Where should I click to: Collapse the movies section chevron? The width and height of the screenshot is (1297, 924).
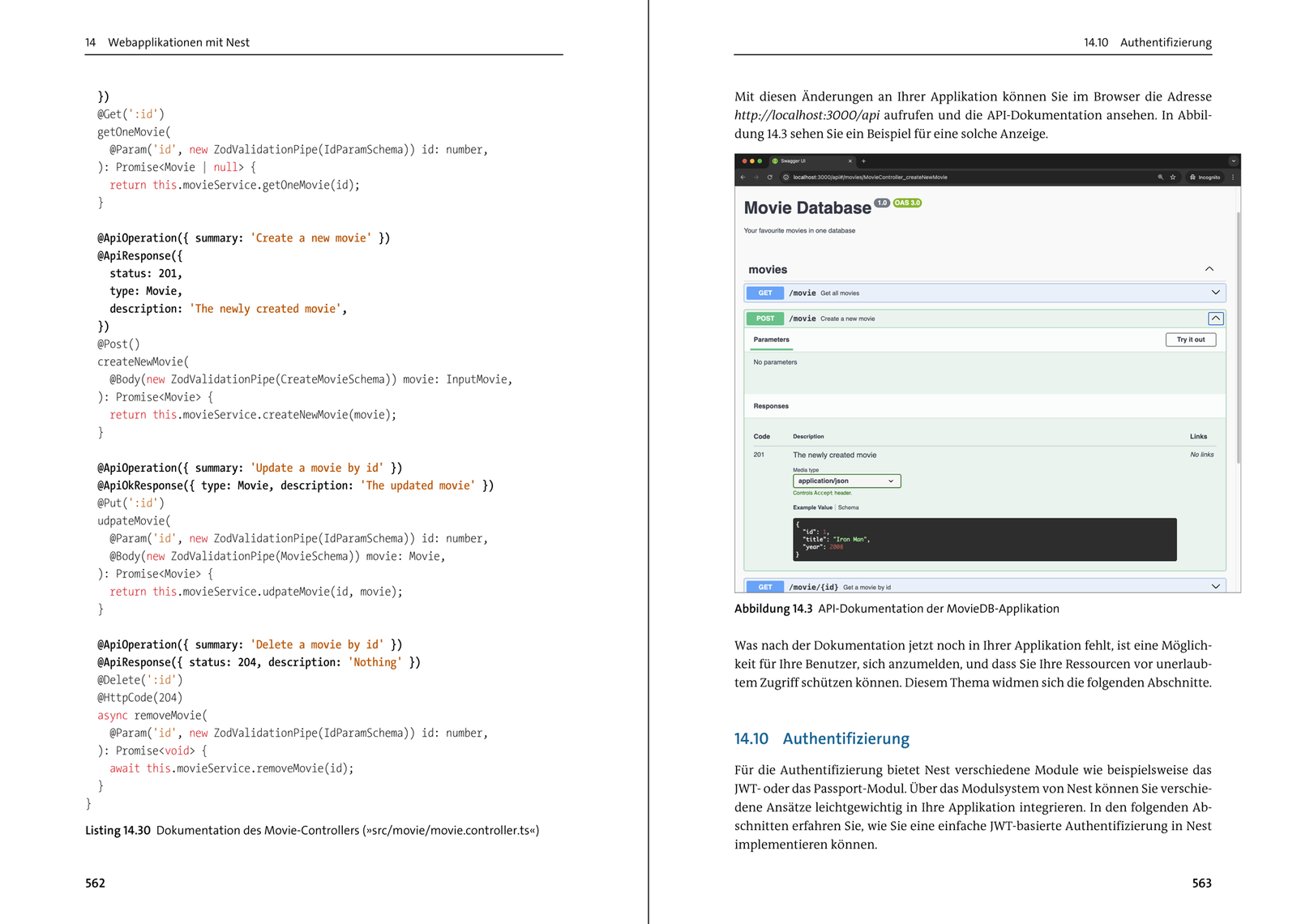point(1209,269)
